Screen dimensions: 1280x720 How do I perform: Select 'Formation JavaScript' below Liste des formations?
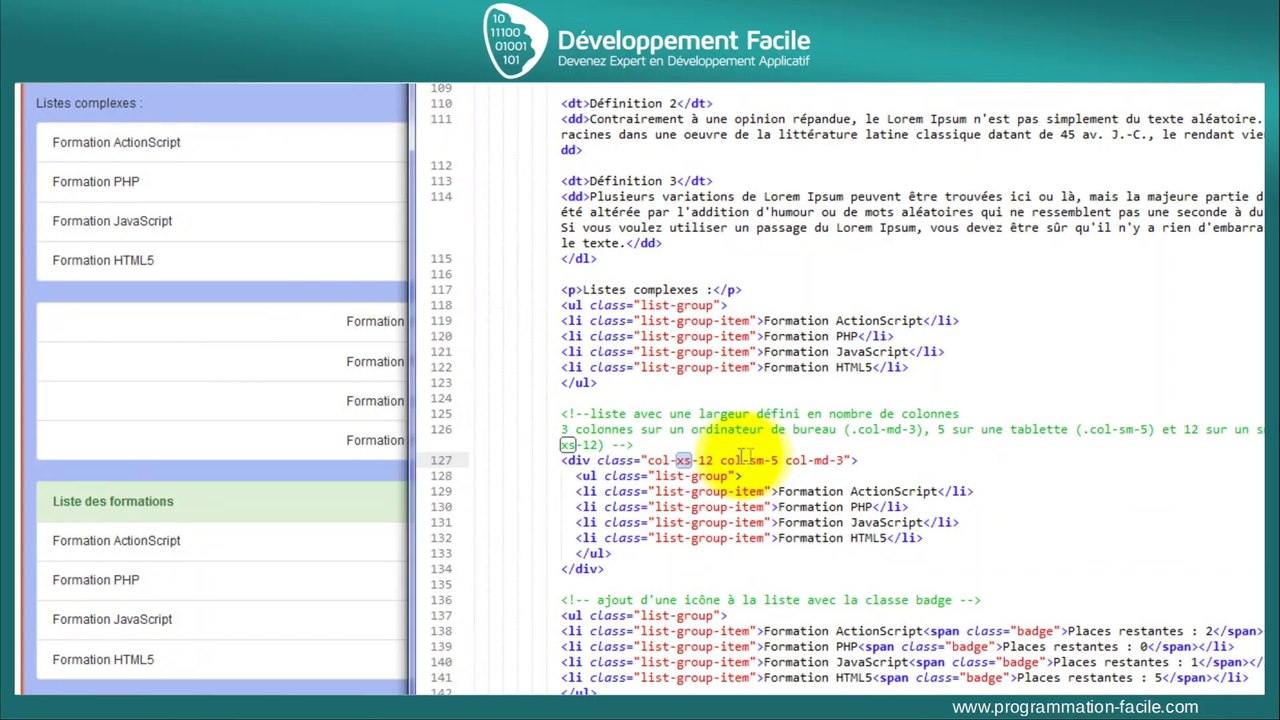click(x=222, y=619)
